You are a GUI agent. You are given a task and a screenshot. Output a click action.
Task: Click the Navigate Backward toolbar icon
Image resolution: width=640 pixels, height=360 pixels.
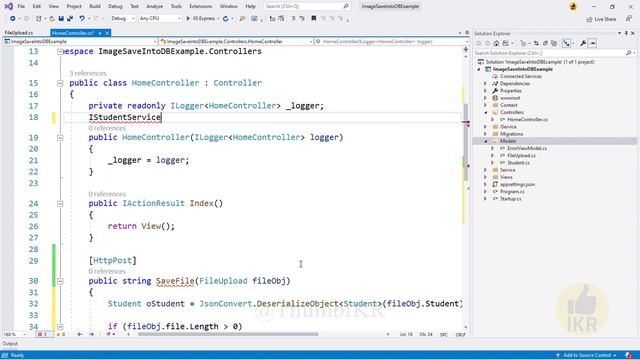tap(13, 19)
